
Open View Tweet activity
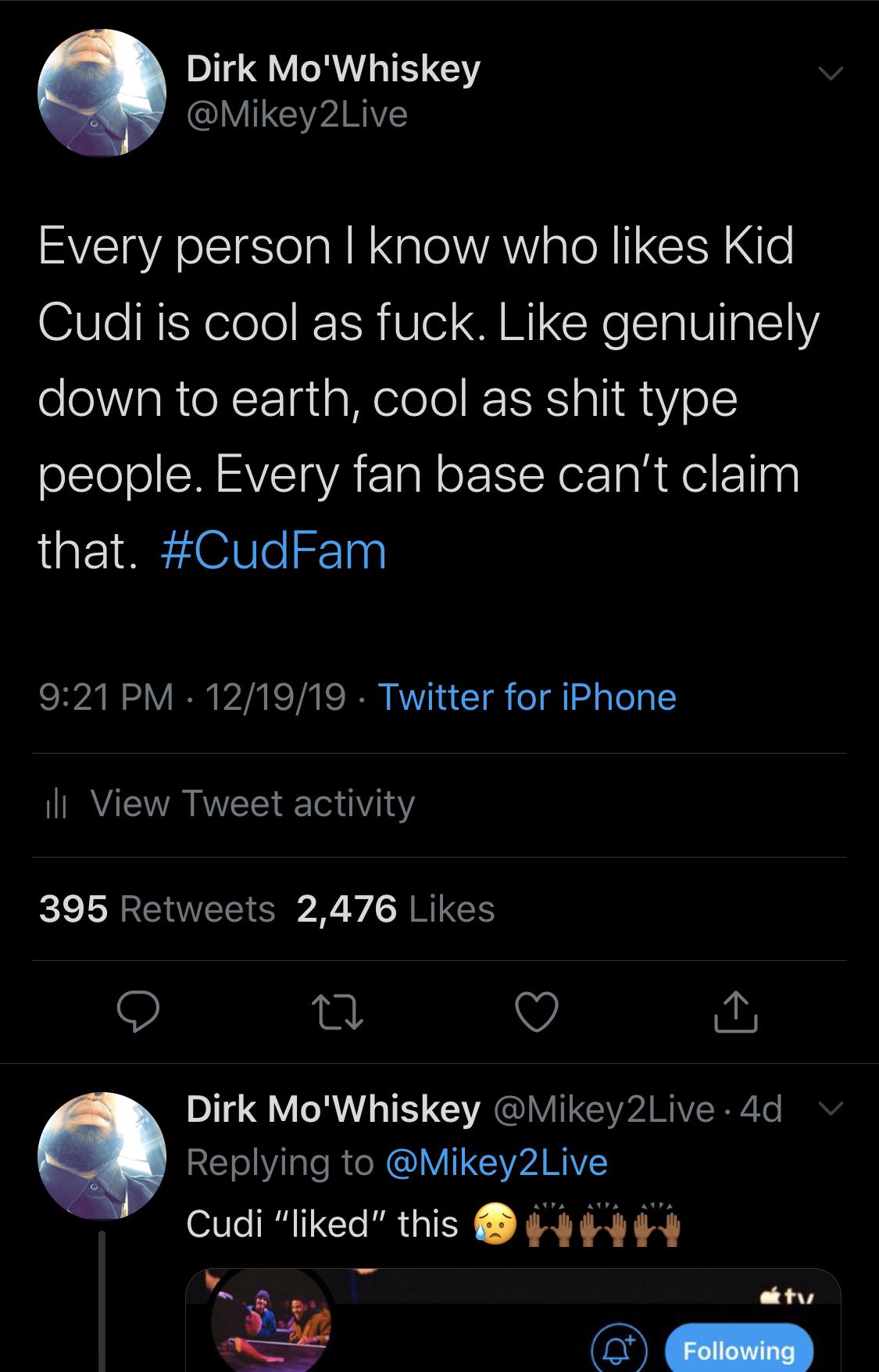(x=252, y=804)
